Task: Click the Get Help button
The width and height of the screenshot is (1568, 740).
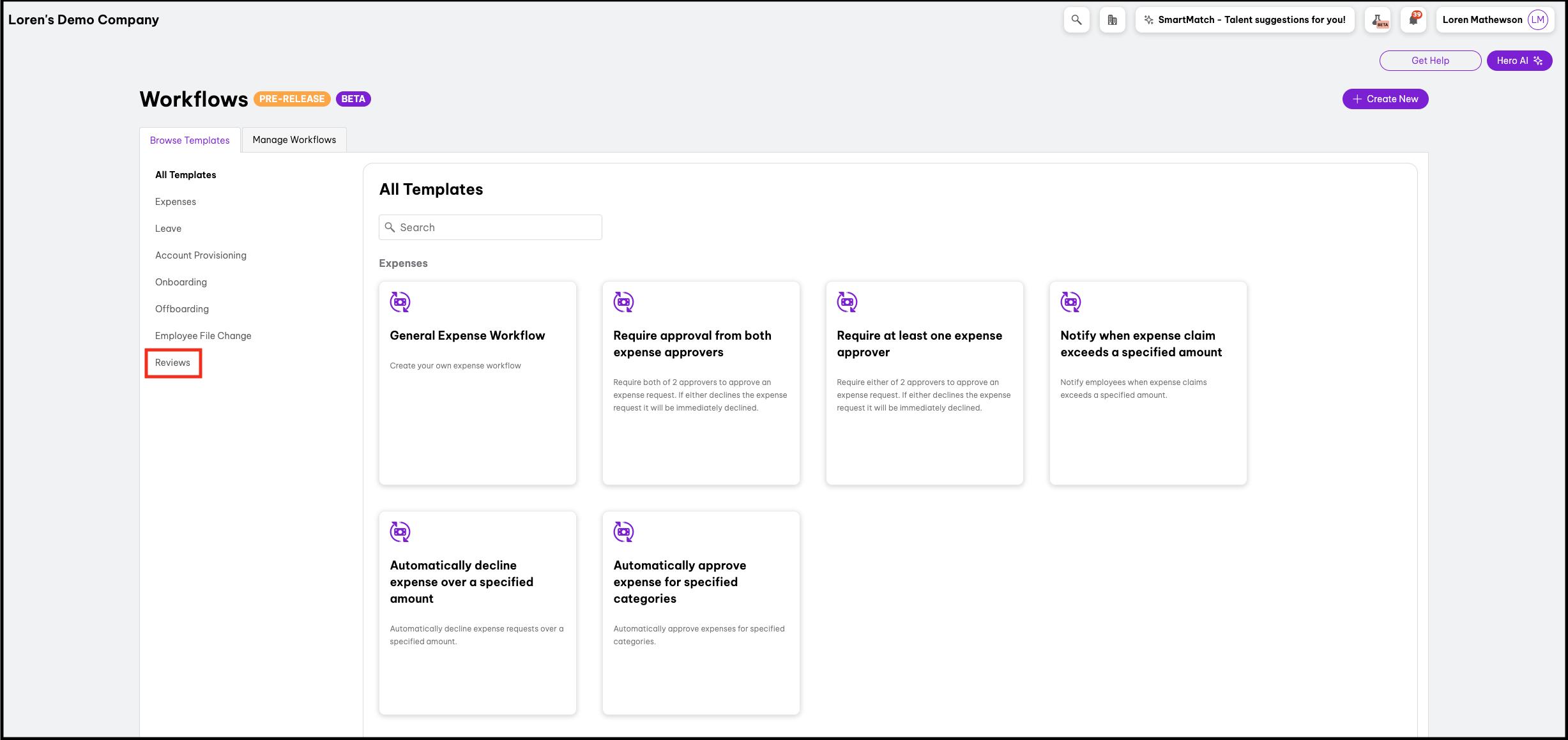Action: coord(1430,61)
